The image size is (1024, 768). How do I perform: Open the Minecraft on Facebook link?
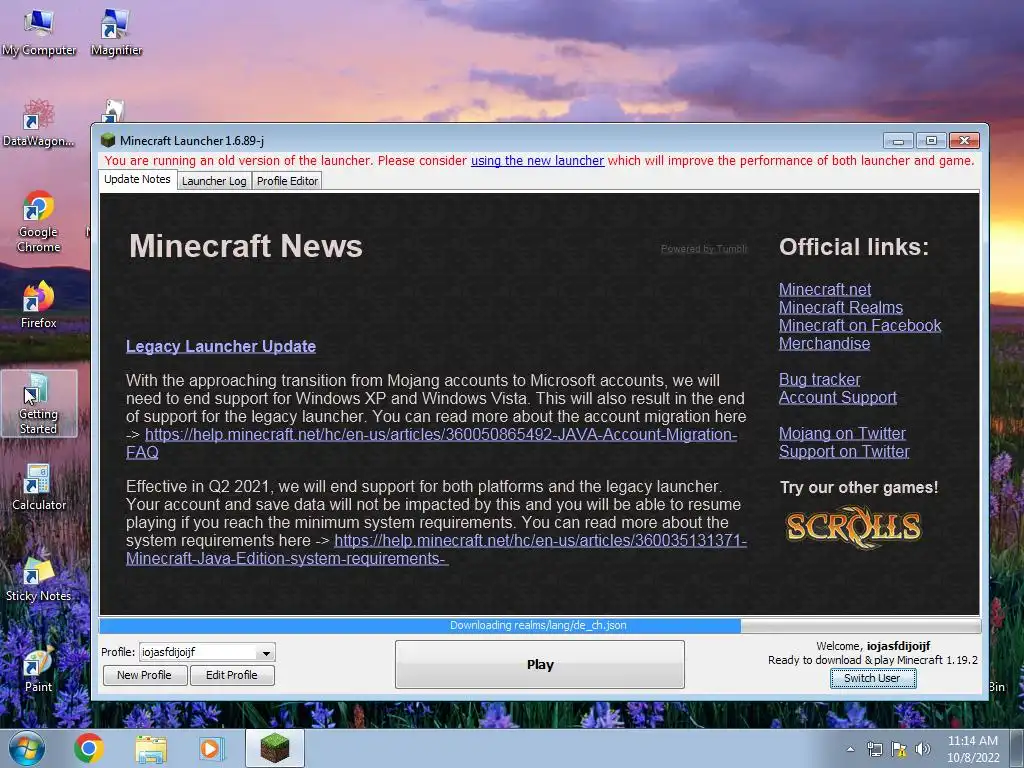pyautogui.click(x=860, y=325)
